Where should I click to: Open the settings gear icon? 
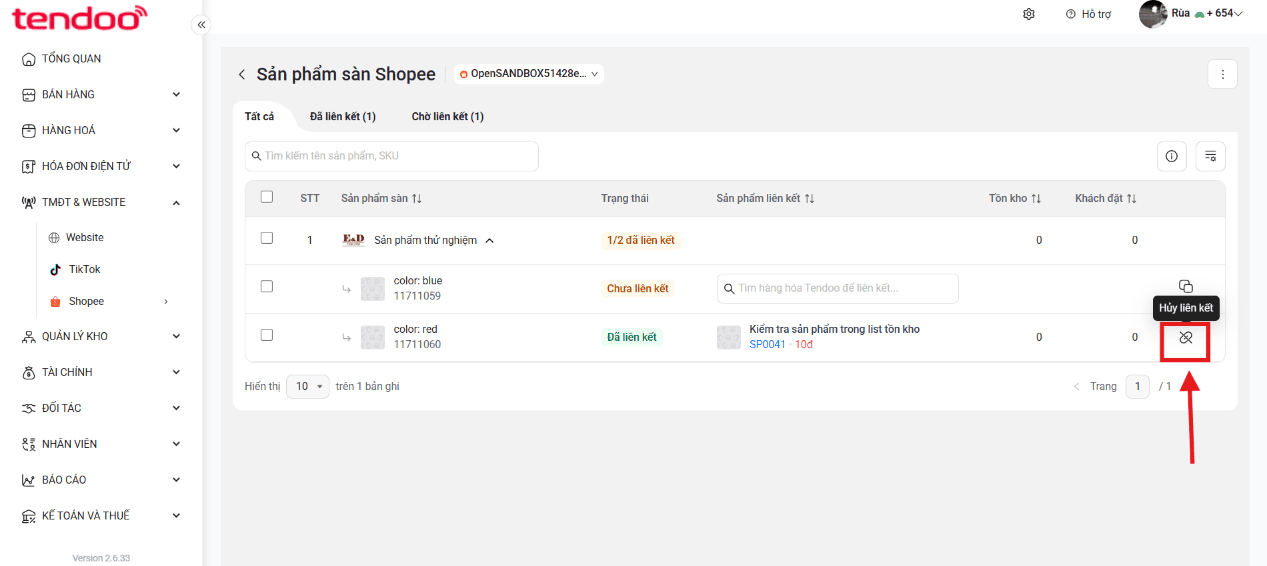pos(1029,14)
